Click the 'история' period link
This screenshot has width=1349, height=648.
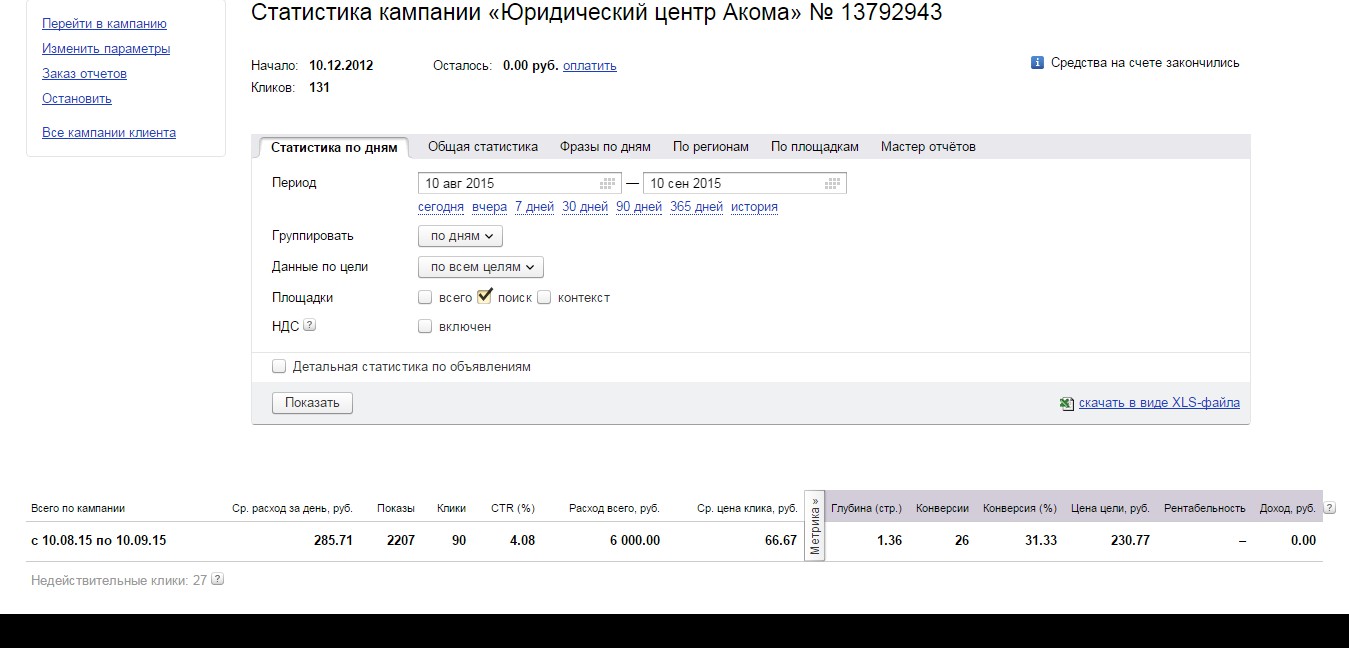754,207
